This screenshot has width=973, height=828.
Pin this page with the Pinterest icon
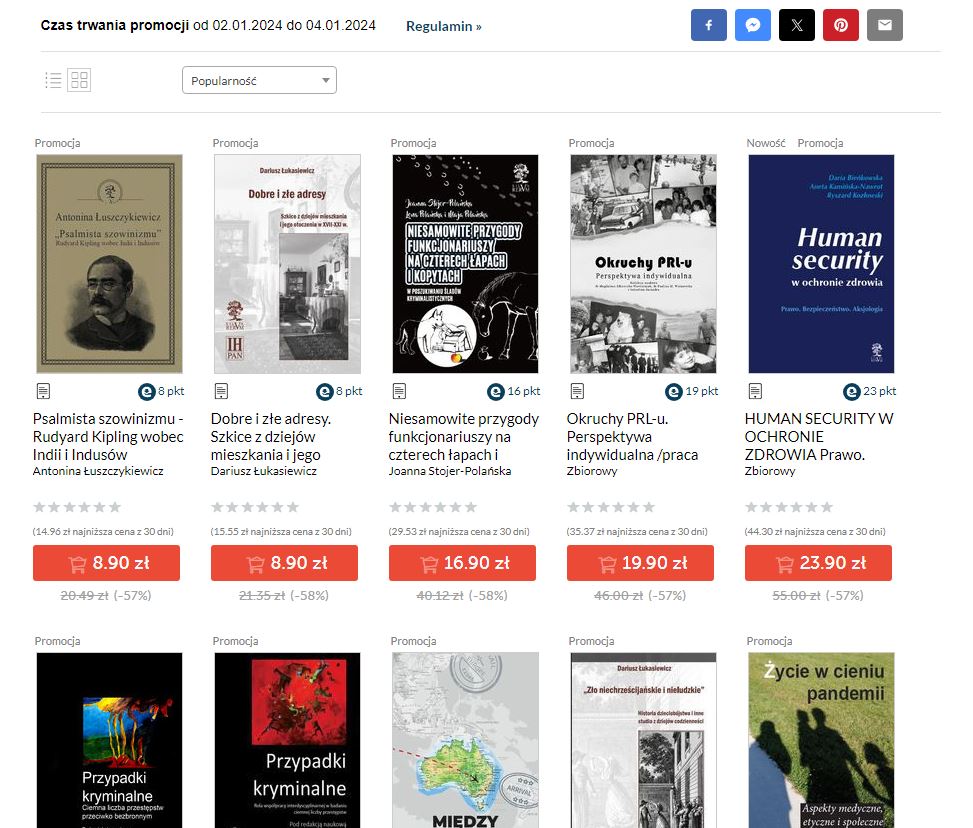(841, 25)
